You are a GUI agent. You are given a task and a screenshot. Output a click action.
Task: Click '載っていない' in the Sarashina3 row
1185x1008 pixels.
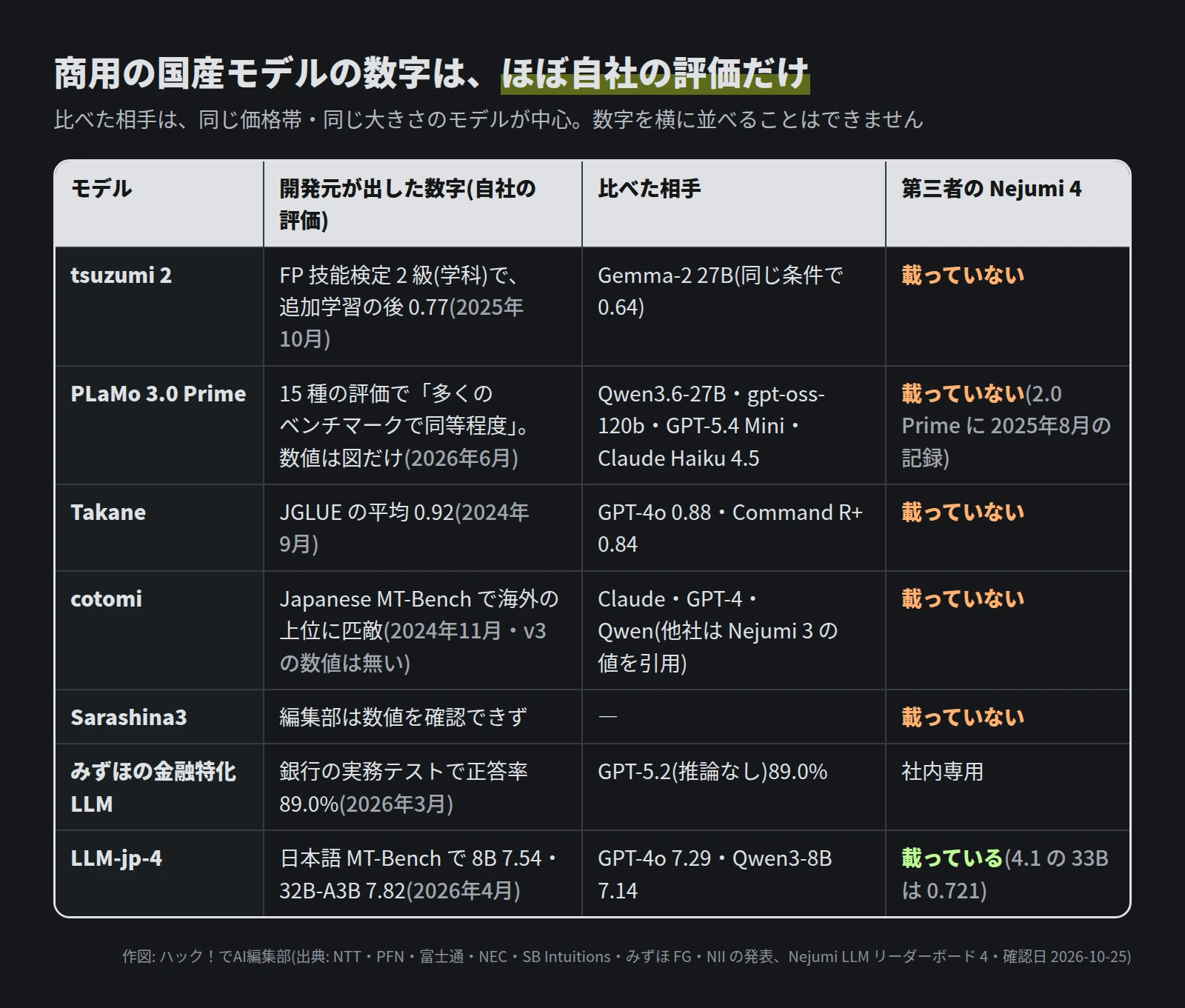point(963,718)
